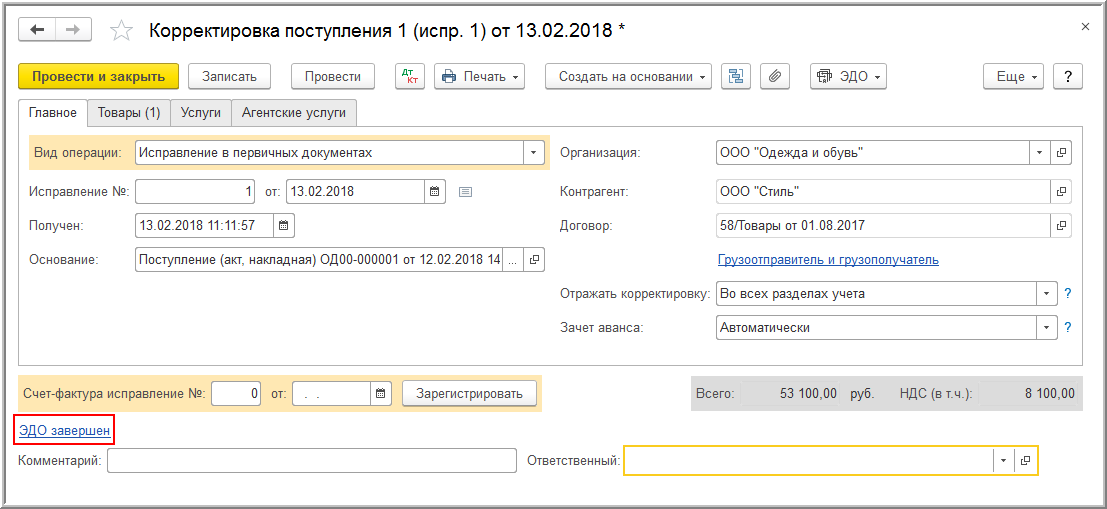Open the Организация dropdown list

pyautogui.click(x=1040, y=153)
